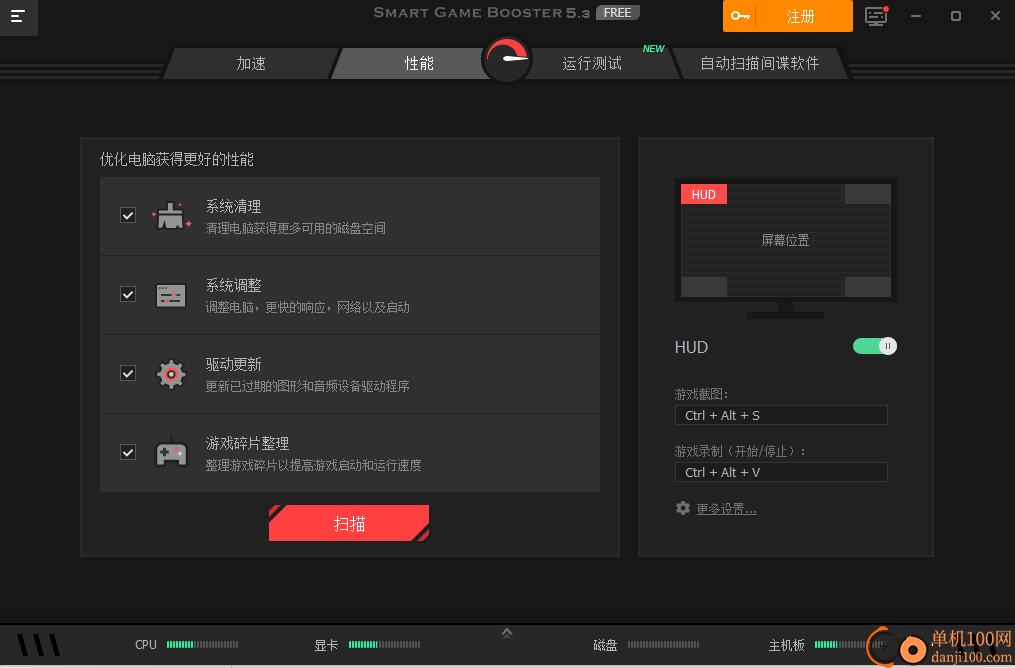The height and width of the screenshot is (668, 1015).
Task: Click the 优化电脑获得更好的性能 heading
Action: coord(177,159)
